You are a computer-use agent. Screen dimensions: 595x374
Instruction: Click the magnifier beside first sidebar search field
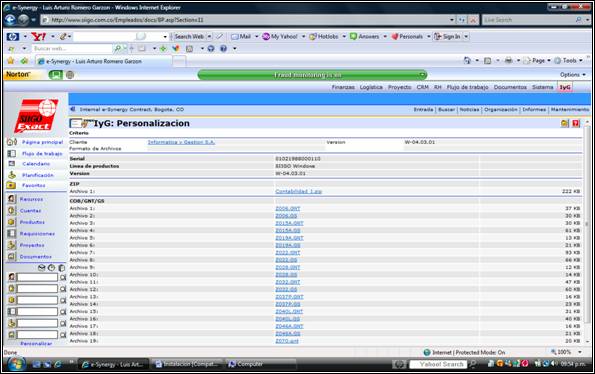tap(63, 278)
